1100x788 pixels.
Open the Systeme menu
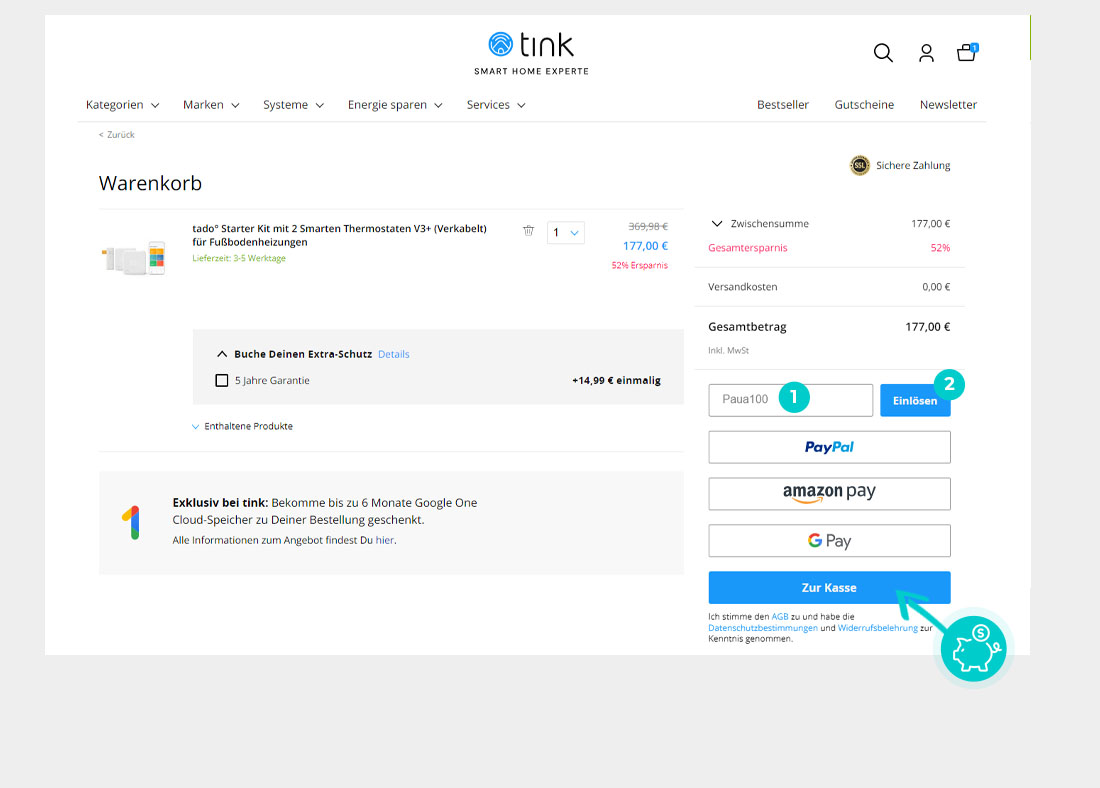pos(293,105)
